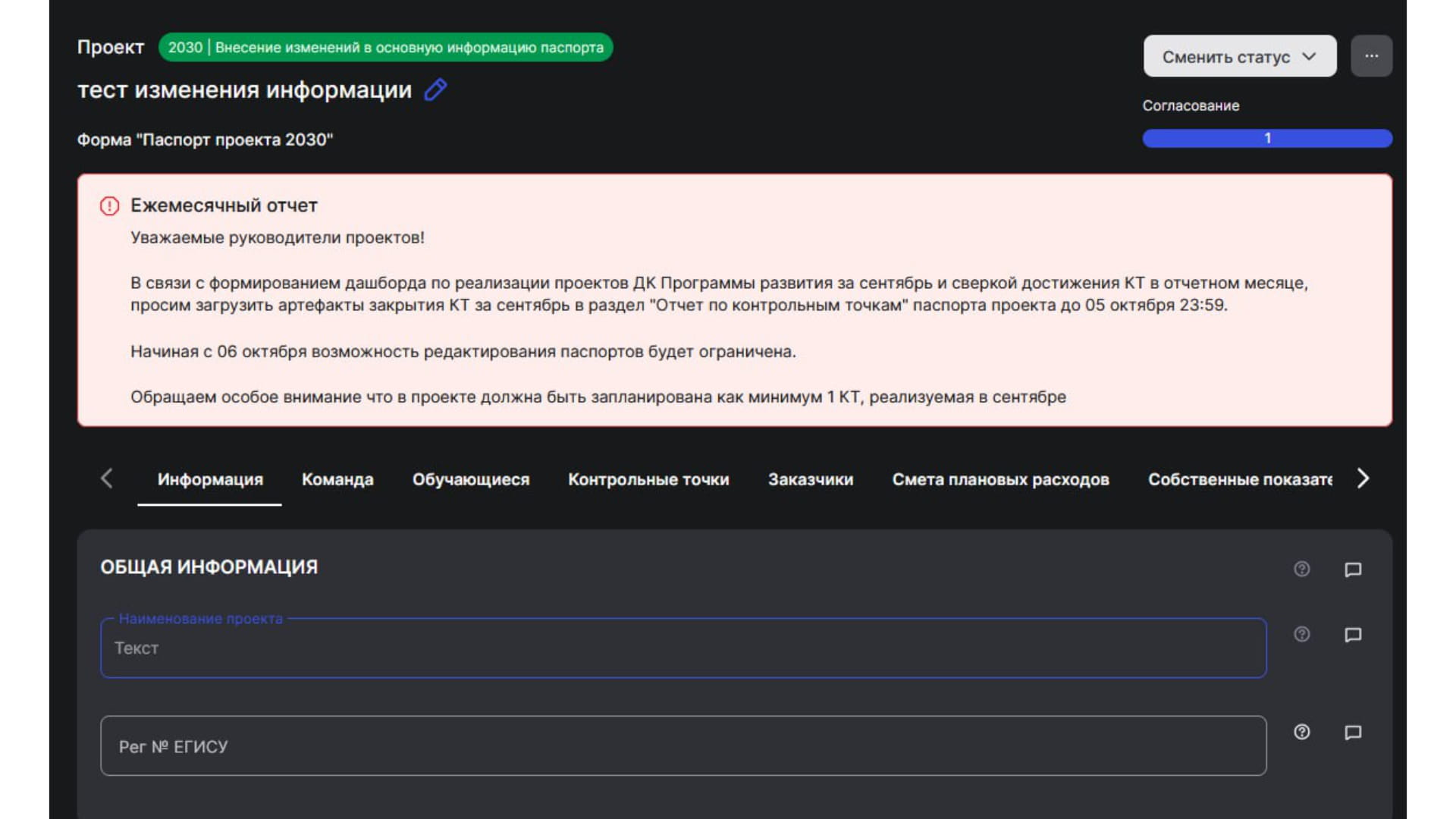Click the title тест изменения информации
The width and height of the screenshot is (1456, 819).
point(244,89)
